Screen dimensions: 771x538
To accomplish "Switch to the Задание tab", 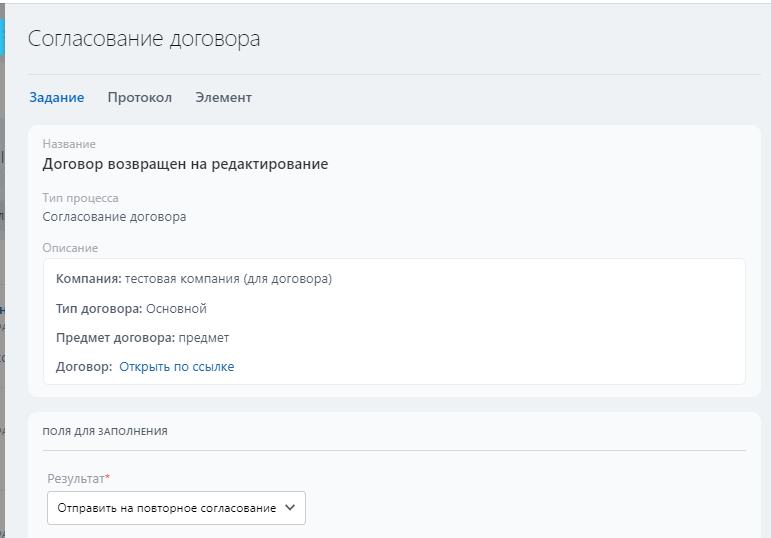I will click(57, 97).
